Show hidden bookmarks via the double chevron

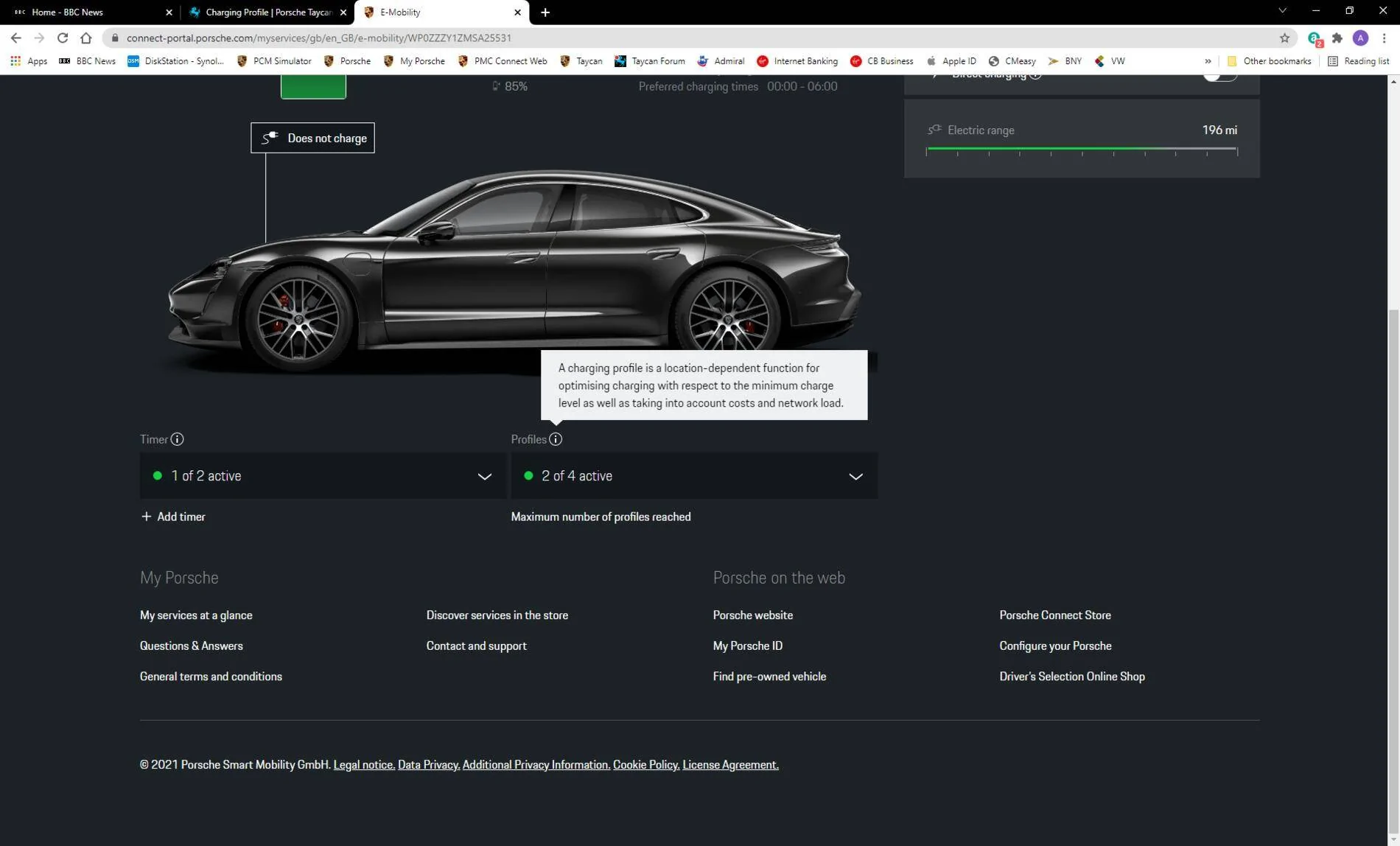tap(1208, 61)
